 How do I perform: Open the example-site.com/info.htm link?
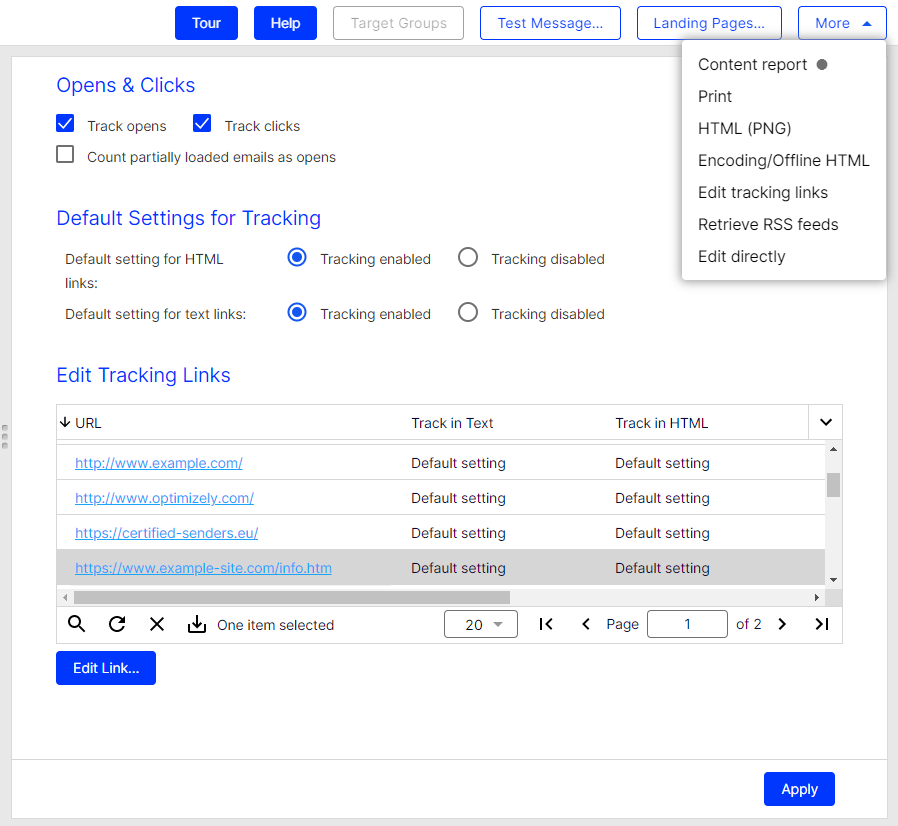click(x=203, y=568)
